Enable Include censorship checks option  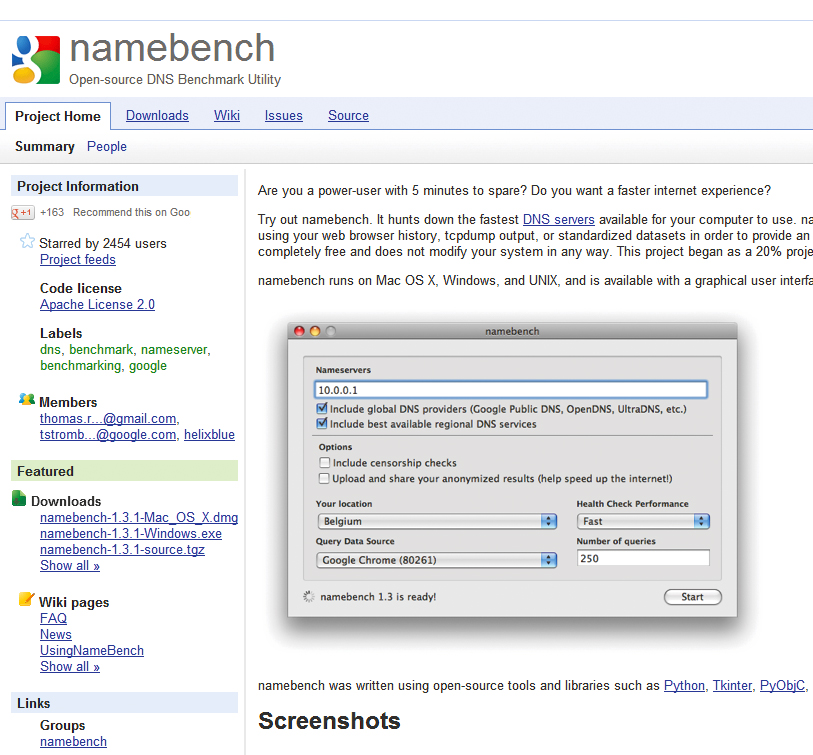point(324,463)
